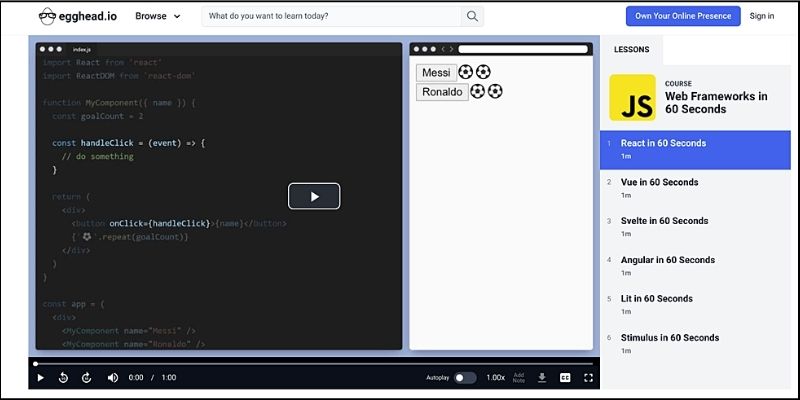The image size is (800, 400).
Task: Select Svelte in 60 Seconds lesson
Action: click(x=695, y=227)
